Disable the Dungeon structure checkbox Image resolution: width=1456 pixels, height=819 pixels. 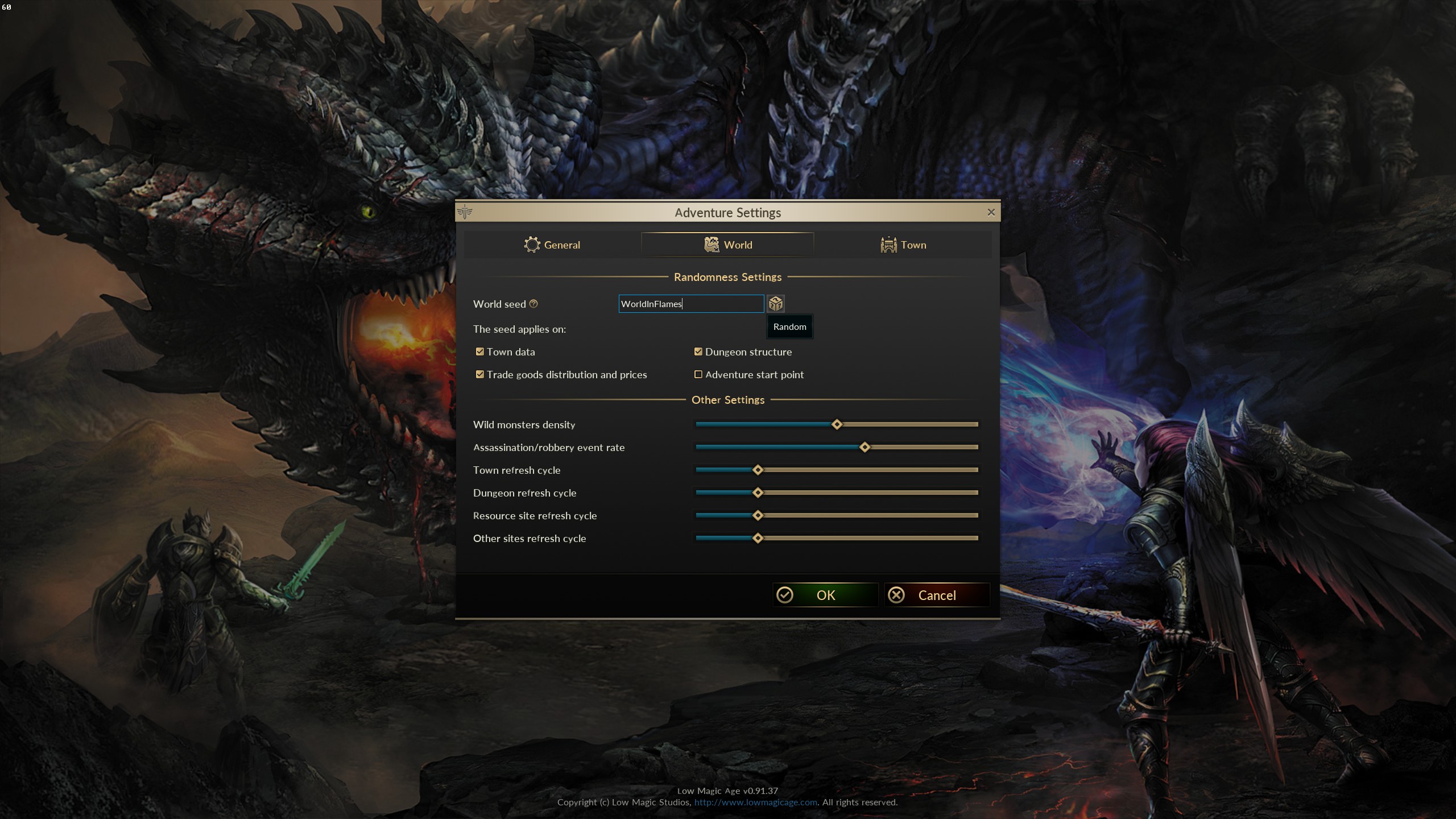(698, 351)
